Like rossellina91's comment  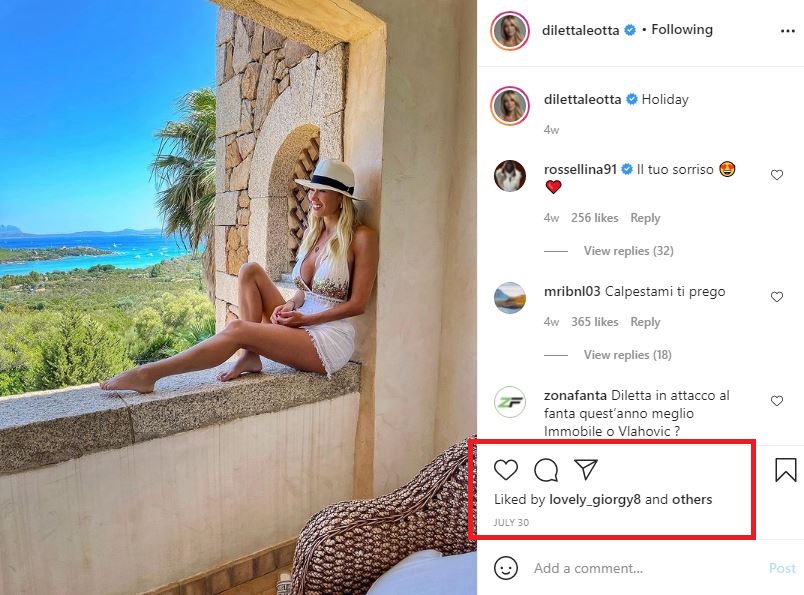[x=777, y=175]
